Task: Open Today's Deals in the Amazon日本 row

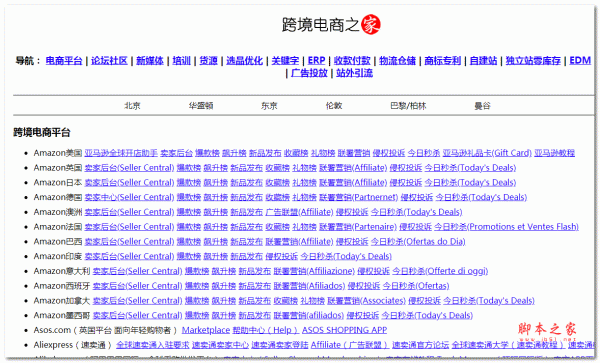Action: click(x=470, y=182)
